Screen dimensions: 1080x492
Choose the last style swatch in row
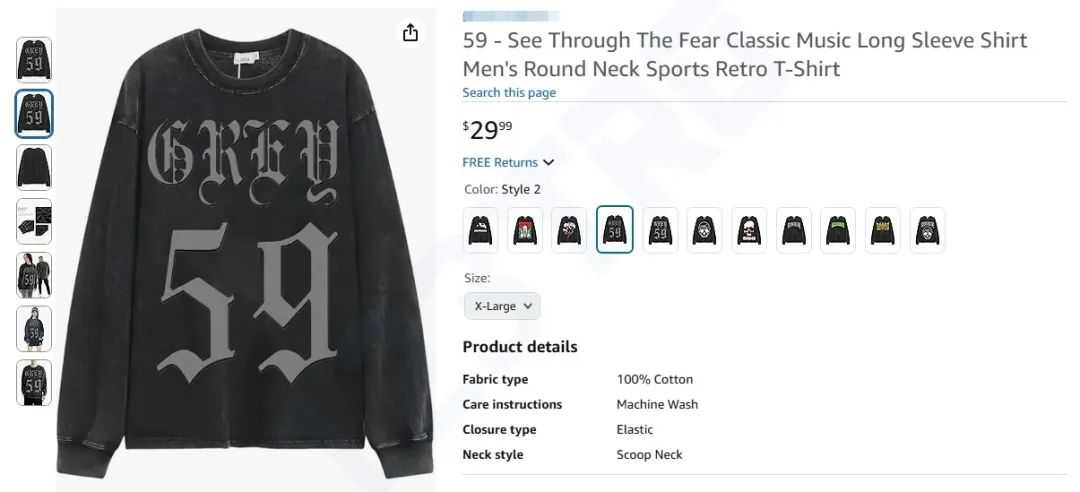click(x=927, y=230)
